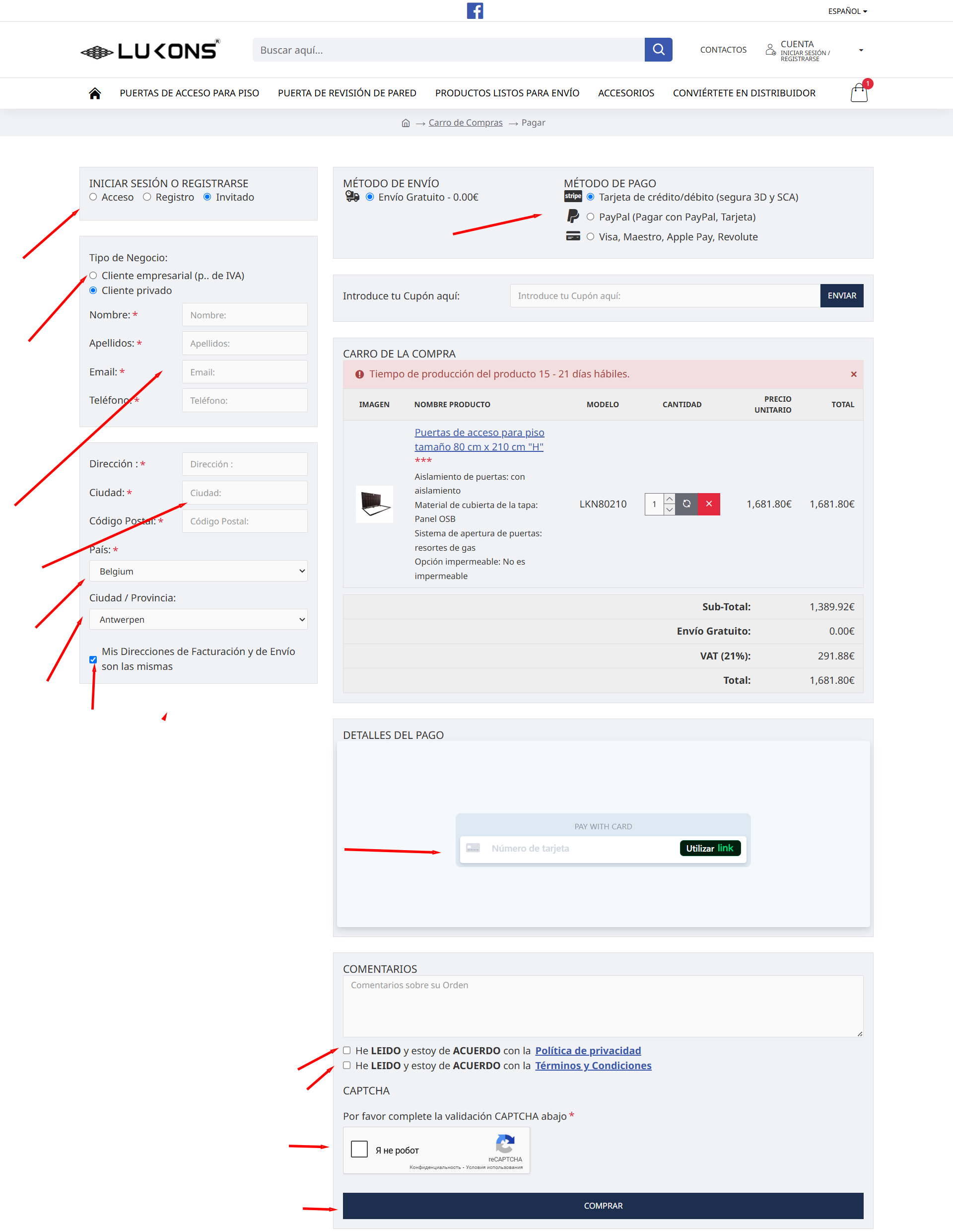Viewport: 953px width, 1232px height.
Task: Focus the Buscar aquí search field
Action: click(x=448, y=50)
